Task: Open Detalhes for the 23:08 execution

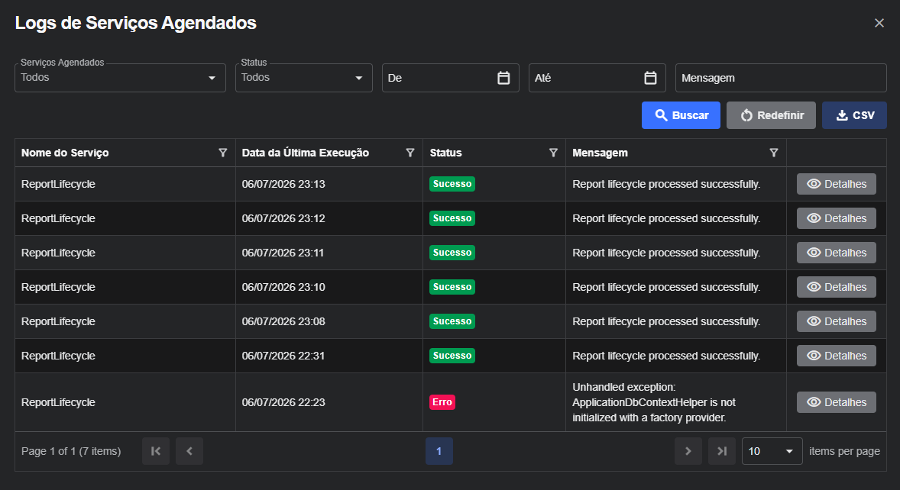Action: (836, 322)
